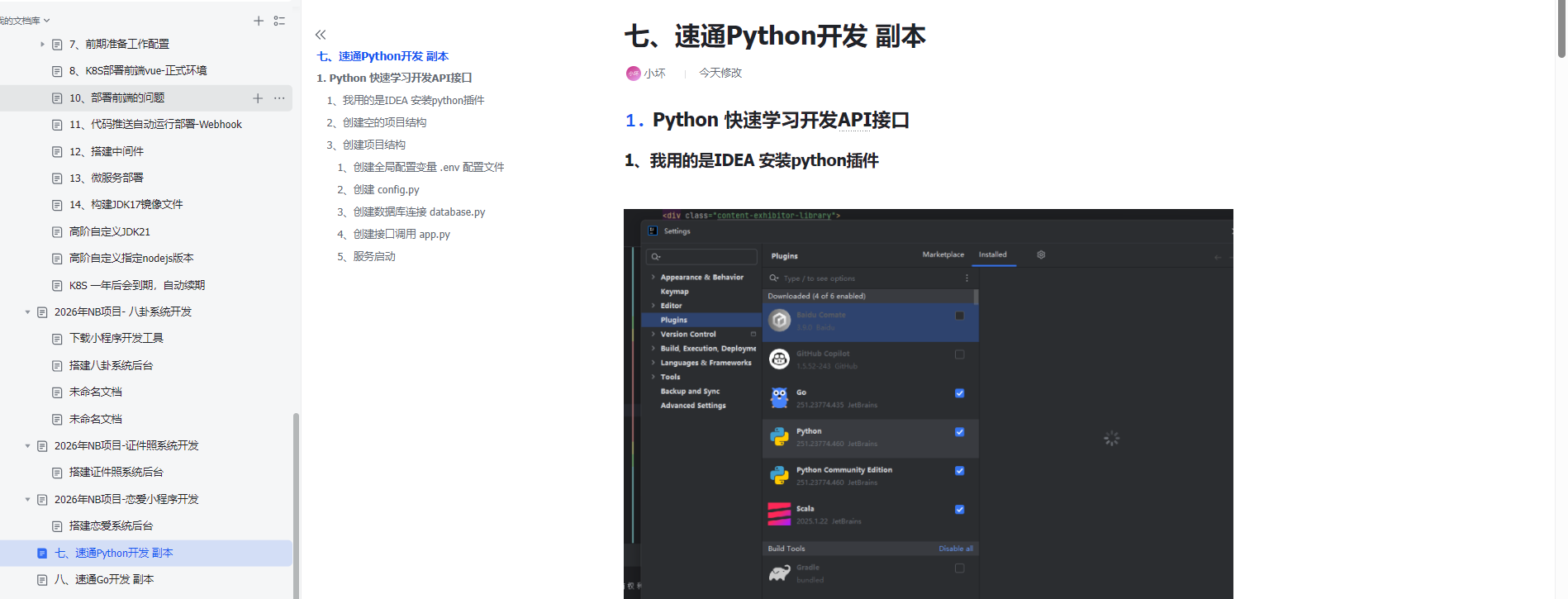Switch to the Marketplace tab
The image size is (1568, 599).
pos(943,255)
